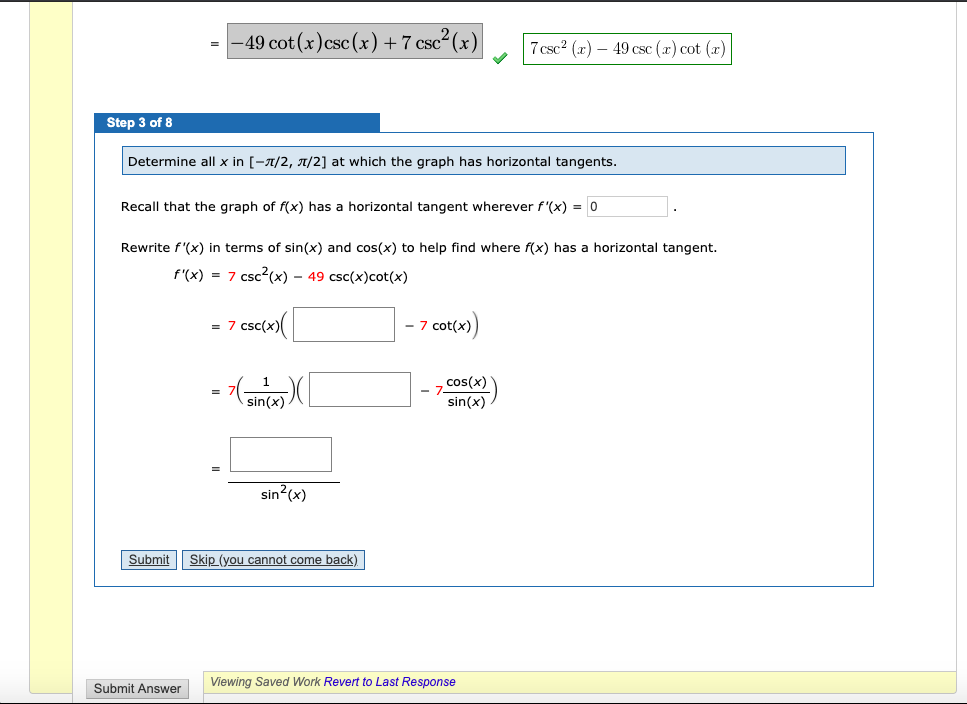Screen dimensions: 967x704
Task: Click the 1/sin(x) fraction expression
Action: coord(265,389)
